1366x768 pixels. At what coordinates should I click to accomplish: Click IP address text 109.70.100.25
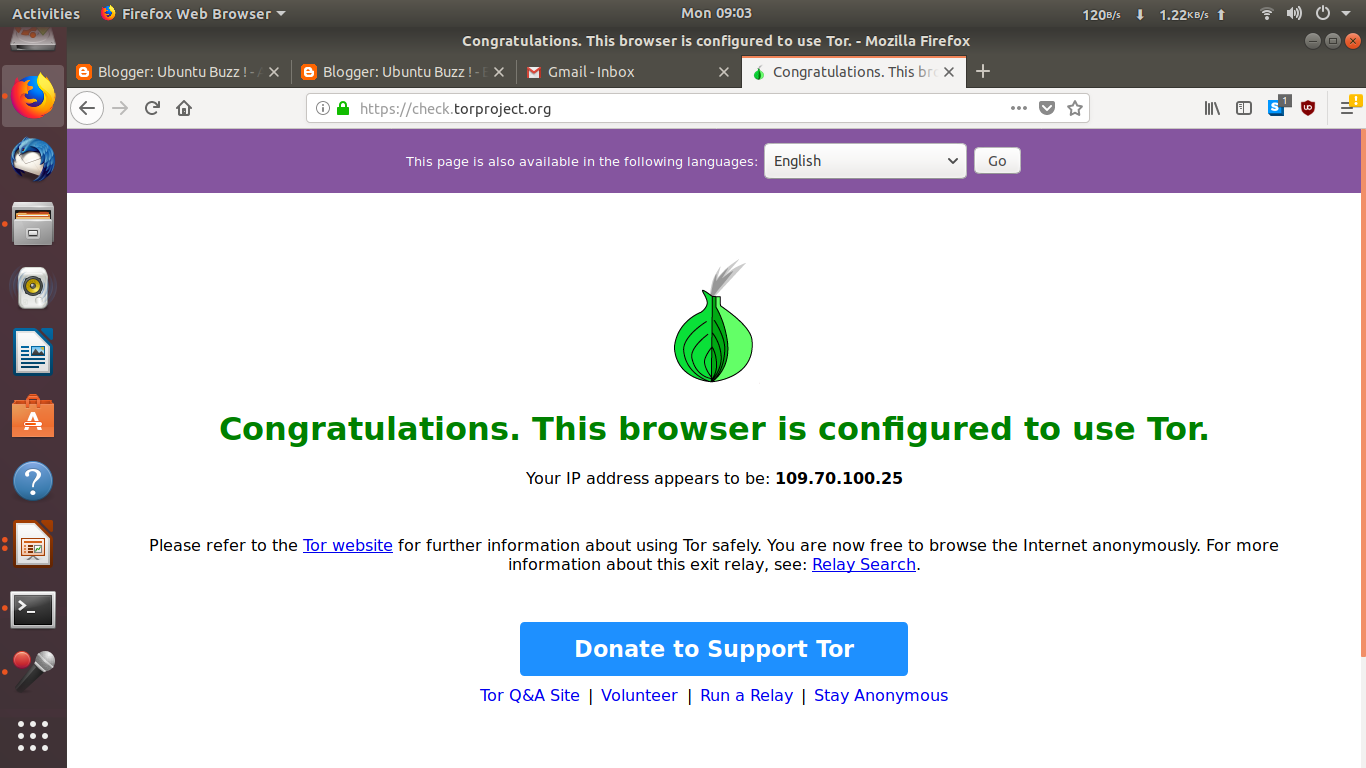coord(839,478)
